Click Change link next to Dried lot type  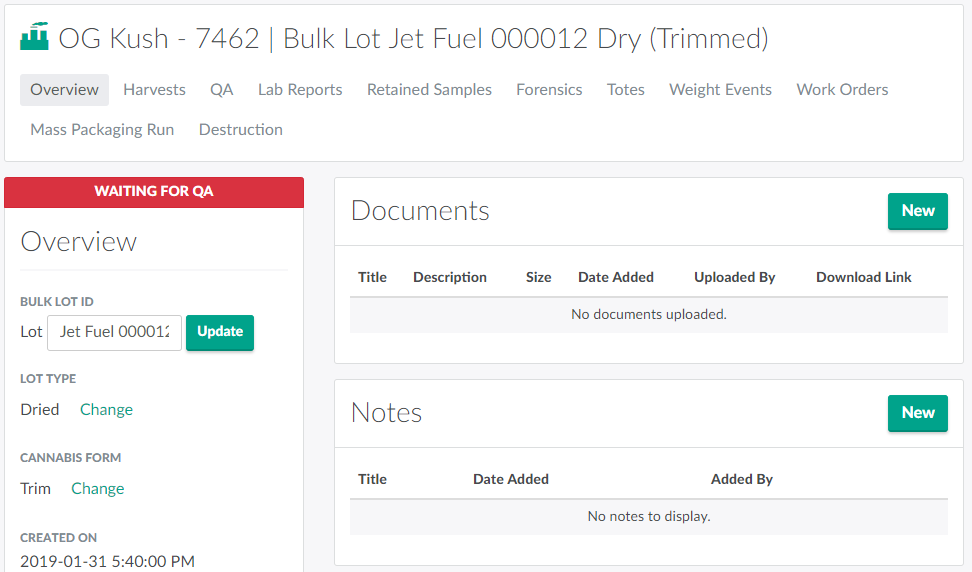pyautogui.click(x=106, y=410)
